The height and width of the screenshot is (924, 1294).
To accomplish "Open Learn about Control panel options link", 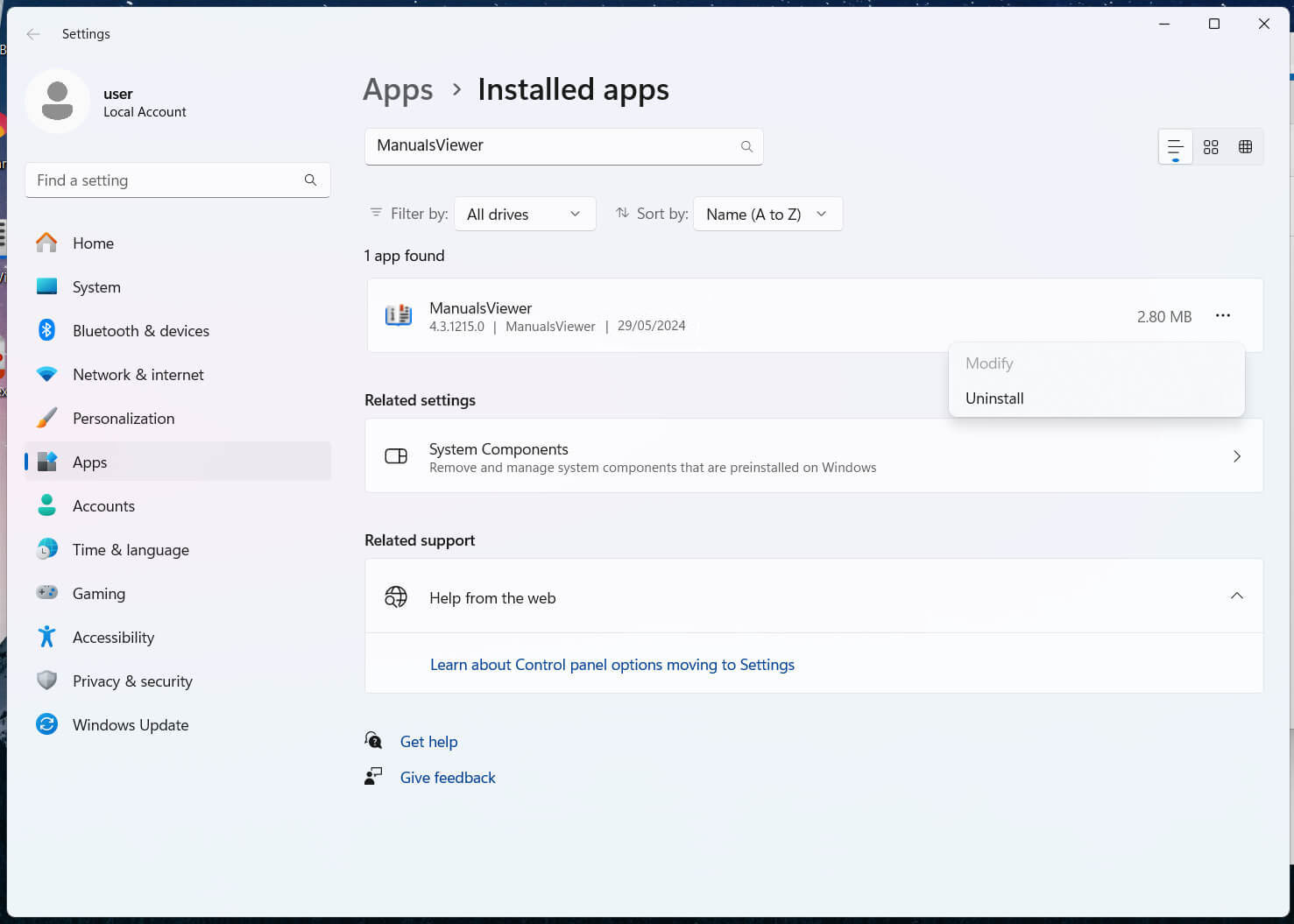I will (x=612, y=665).
